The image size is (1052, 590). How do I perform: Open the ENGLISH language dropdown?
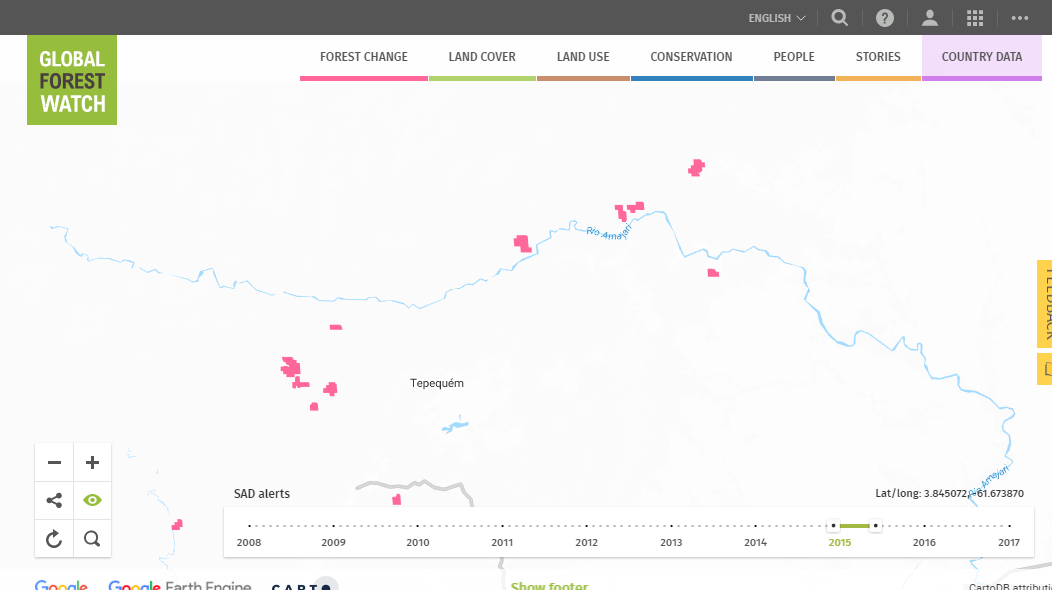pyautogui.click(x=776, y=18)
